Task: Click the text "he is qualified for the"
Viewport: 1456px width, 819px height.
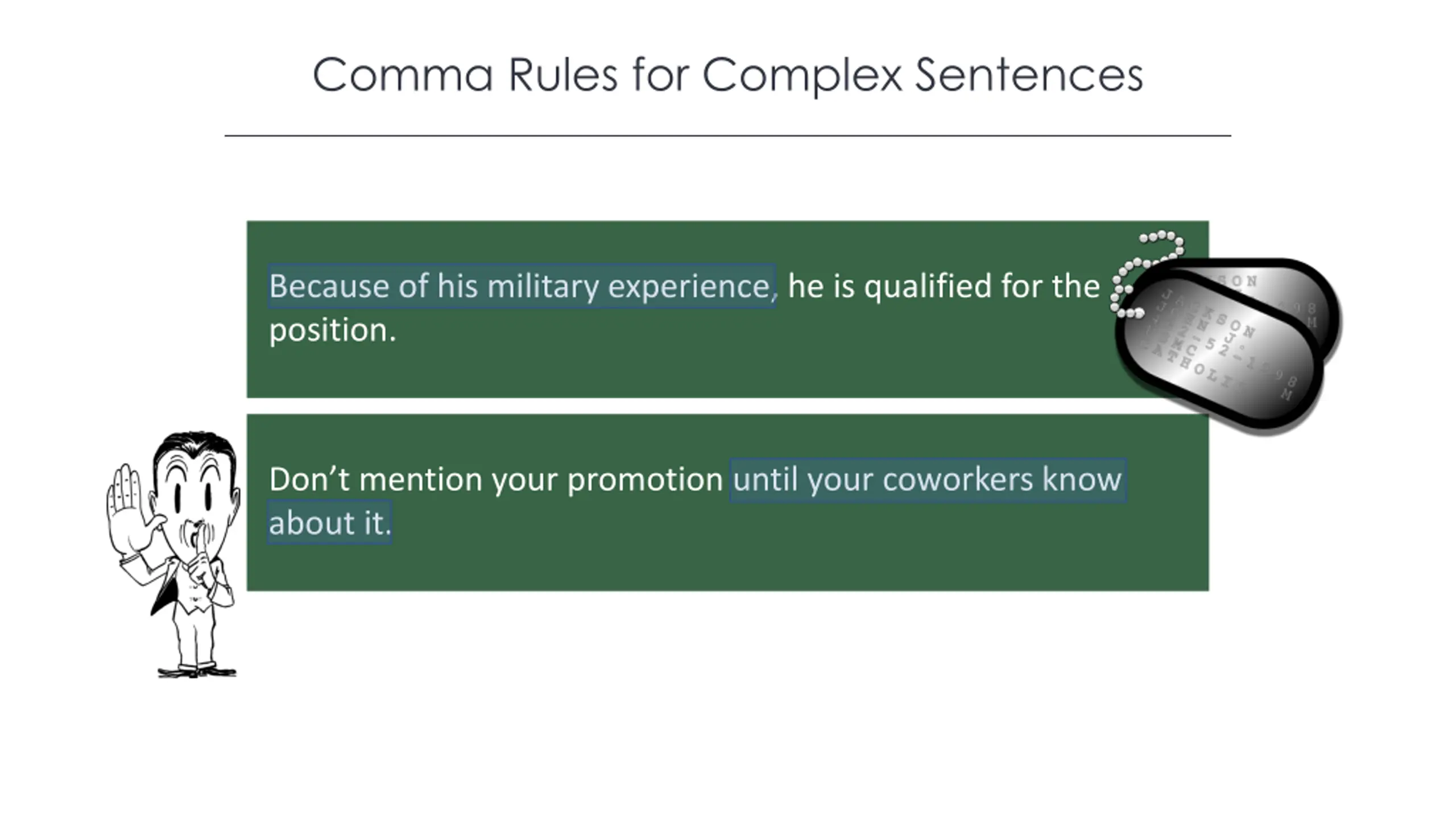Action: coord(943,286)
